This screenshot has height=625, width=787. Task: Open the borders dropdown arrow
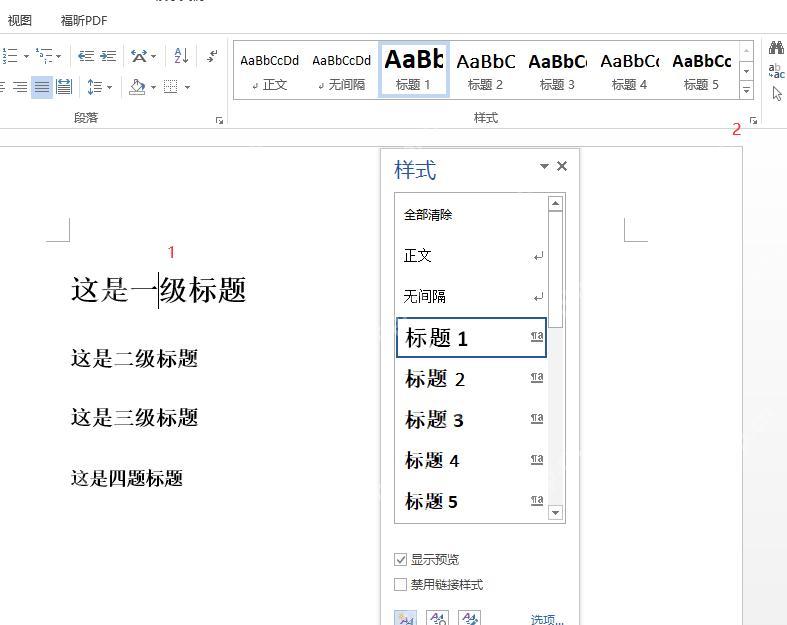(x=187, y=87)
